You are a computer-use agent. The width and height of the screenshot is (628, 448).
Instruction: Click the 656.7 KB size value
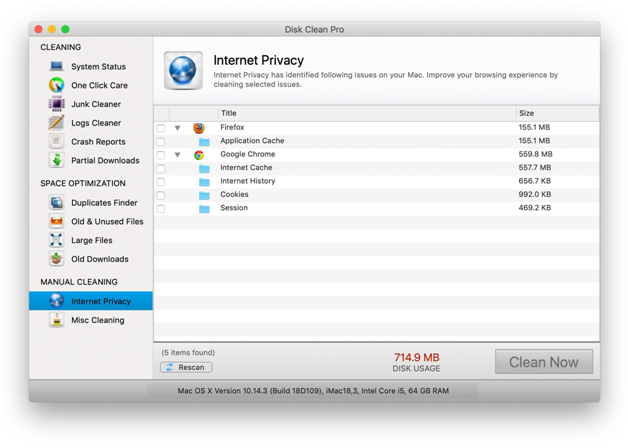tap(535, 181)
